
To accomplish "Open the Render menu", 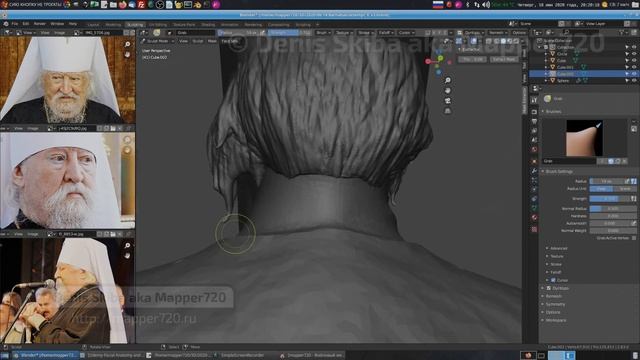I will click(x=40, y=24).
